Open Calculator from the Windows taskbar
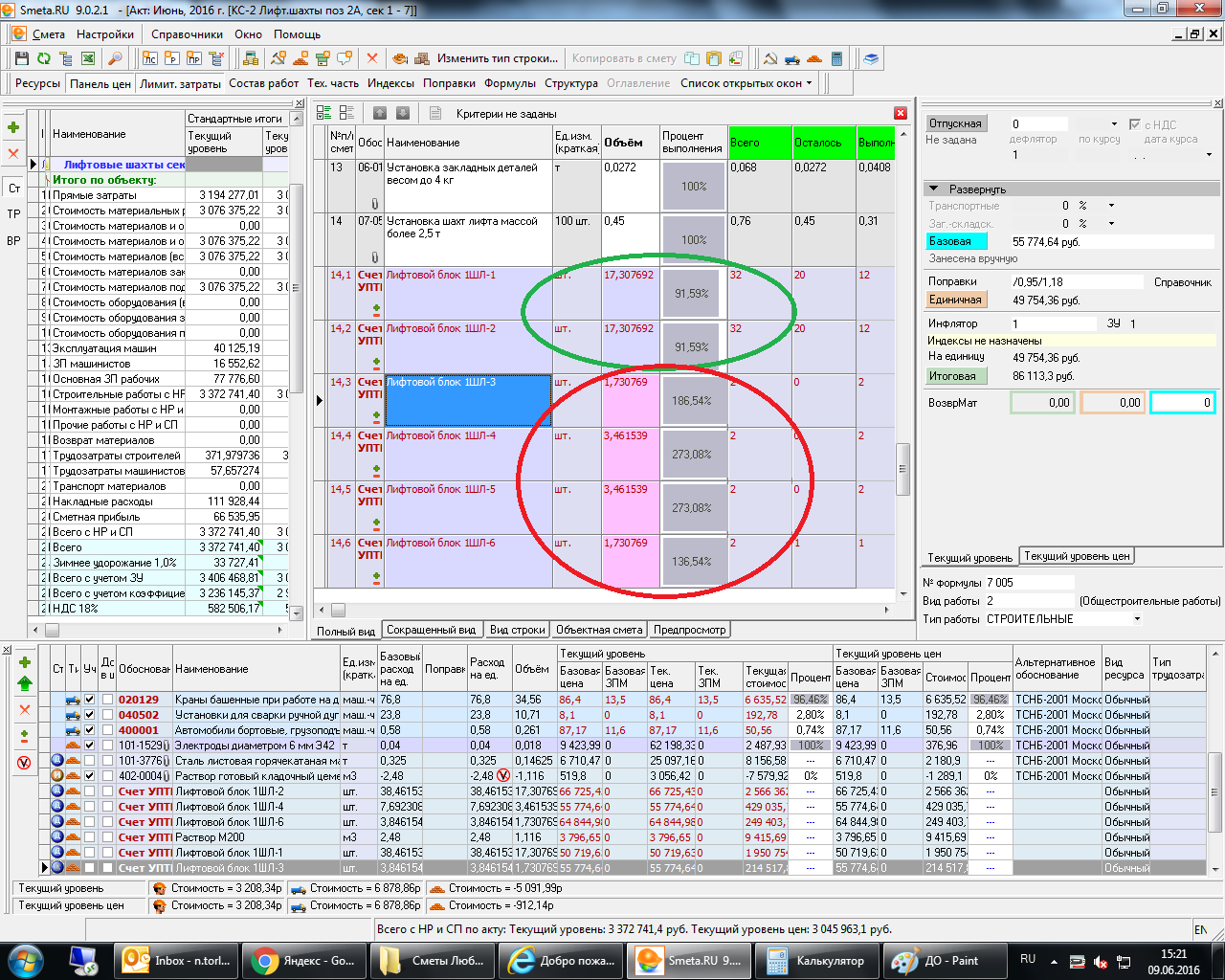This screenshot has height=980, width=1225. pos(817,961)
